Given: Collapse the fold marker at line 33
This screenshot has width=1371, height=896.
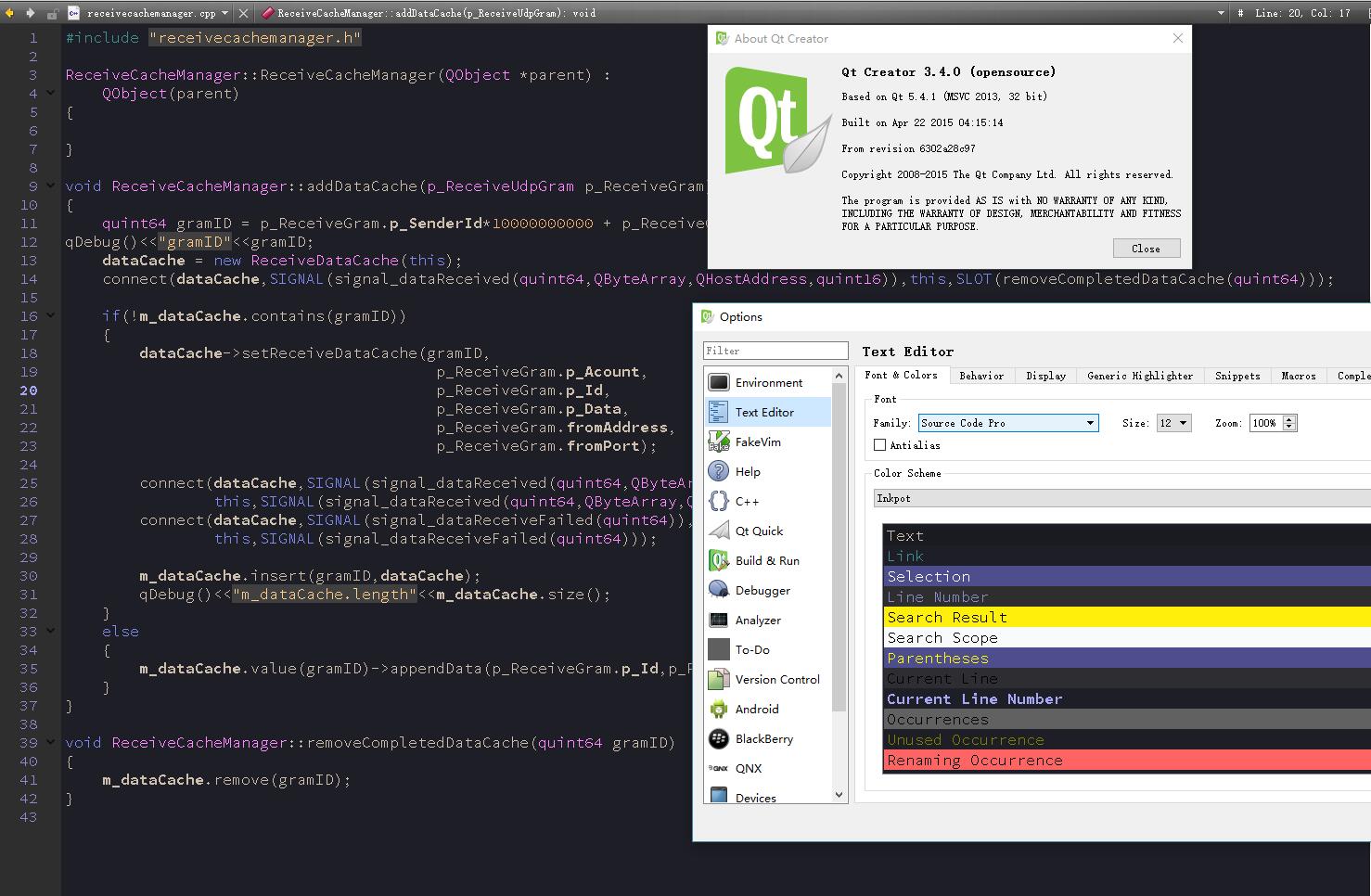Looking at the screenshot, I should [51, 632].
